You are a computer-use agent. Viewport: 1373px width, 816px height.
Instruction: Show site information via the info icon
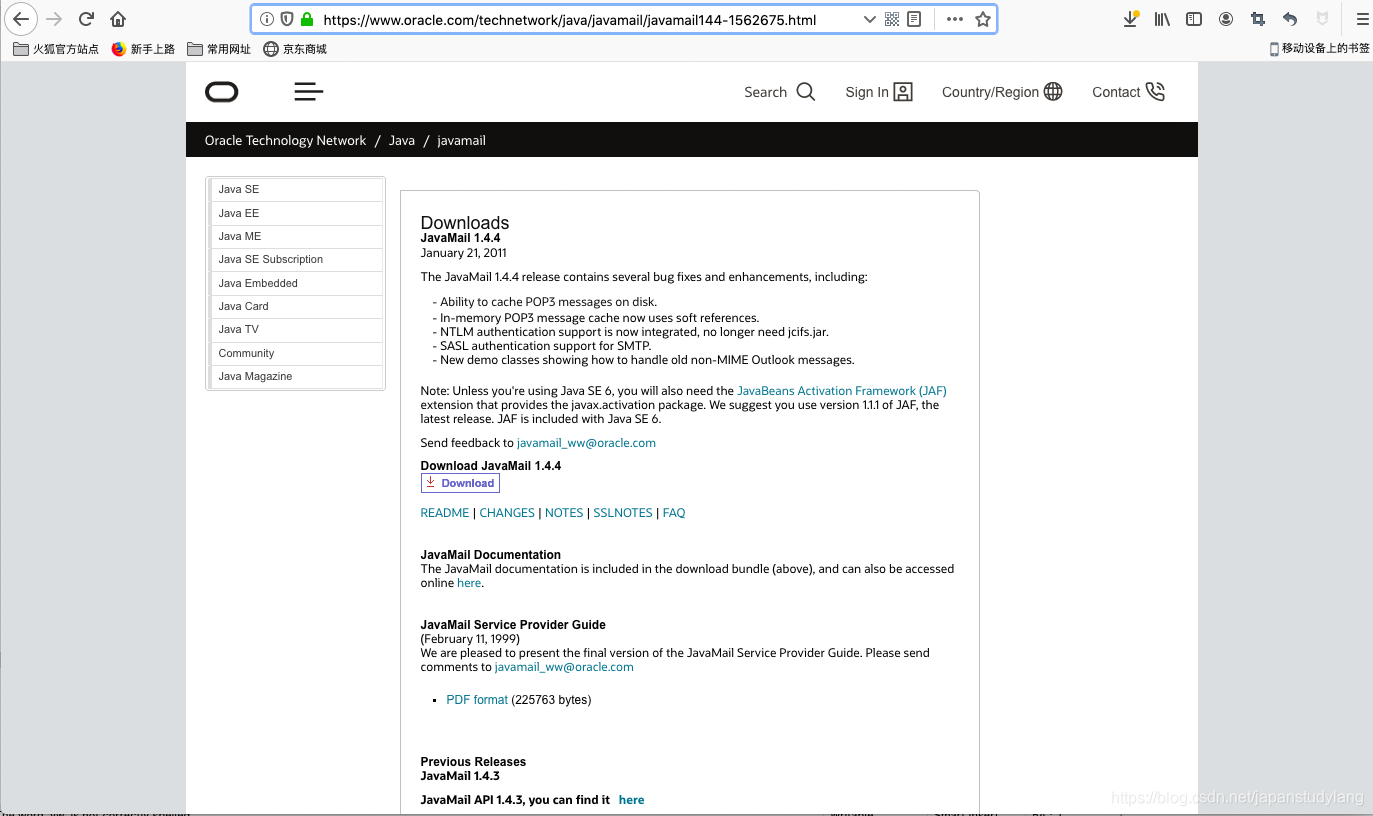click(x=267, y=19)
